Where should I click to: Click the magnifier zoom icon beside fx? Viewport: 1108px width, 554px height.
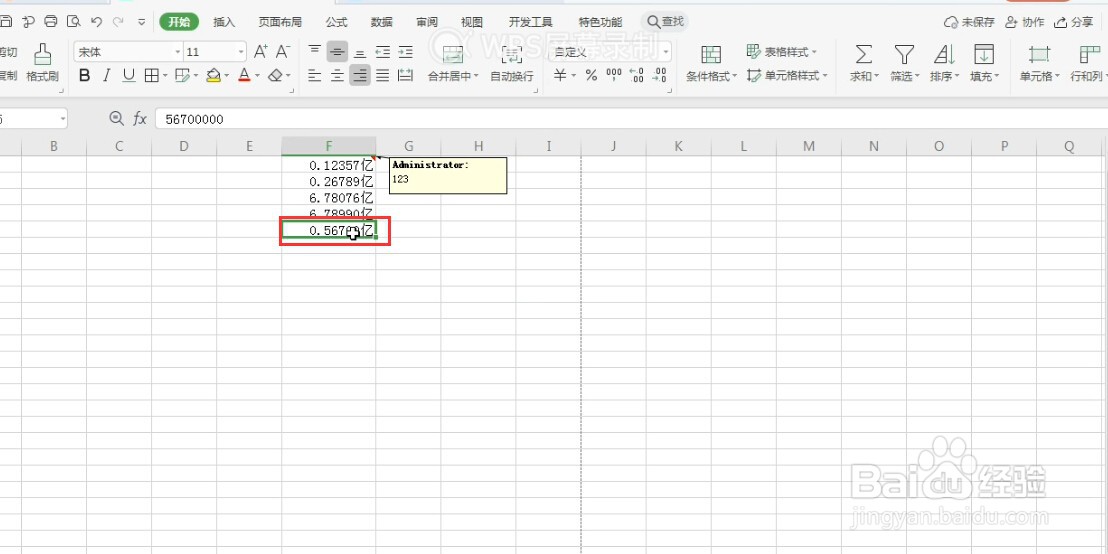[117, 119]
